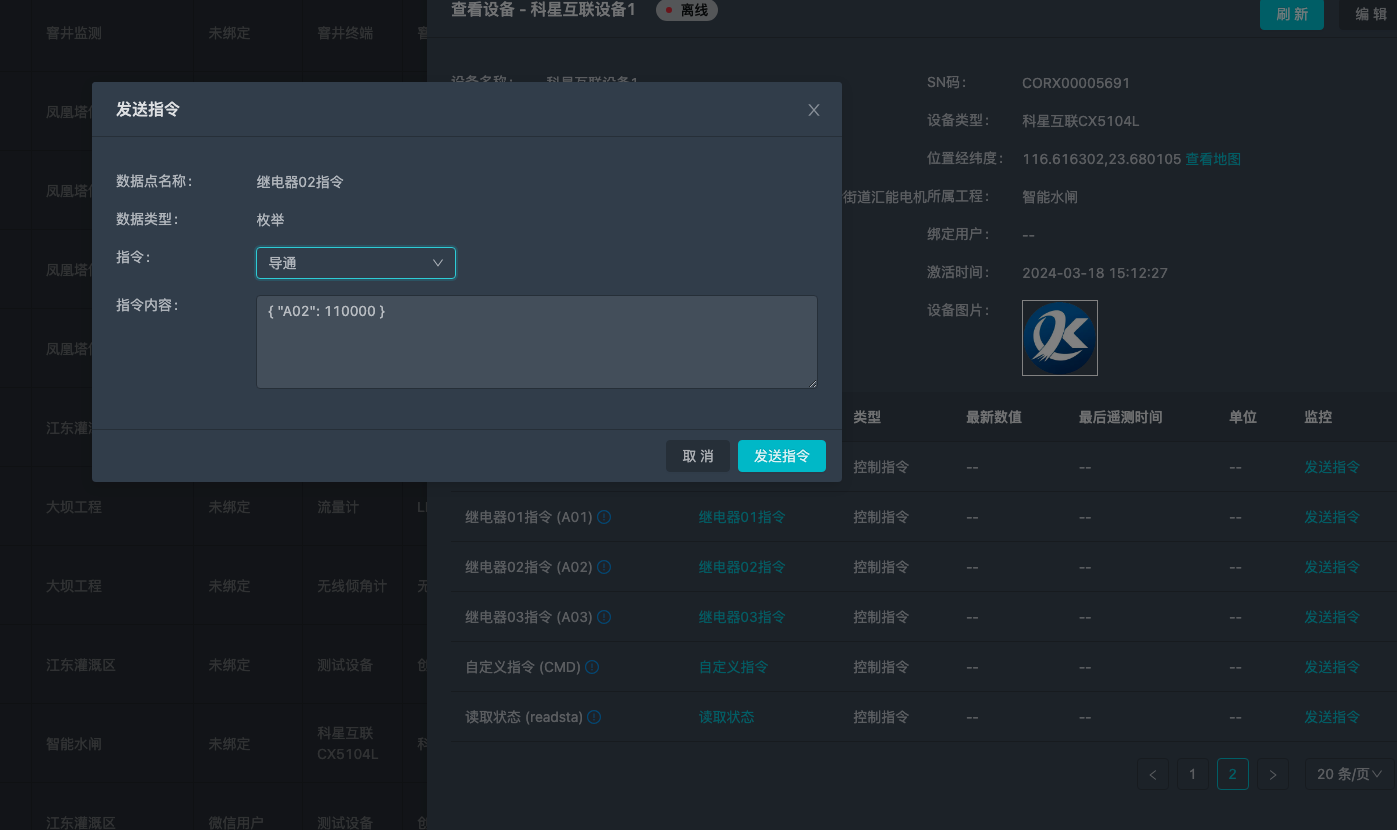Switch to page 1 in the data list
This screenshot has width=1397, height=830.
pos(1192,773)
